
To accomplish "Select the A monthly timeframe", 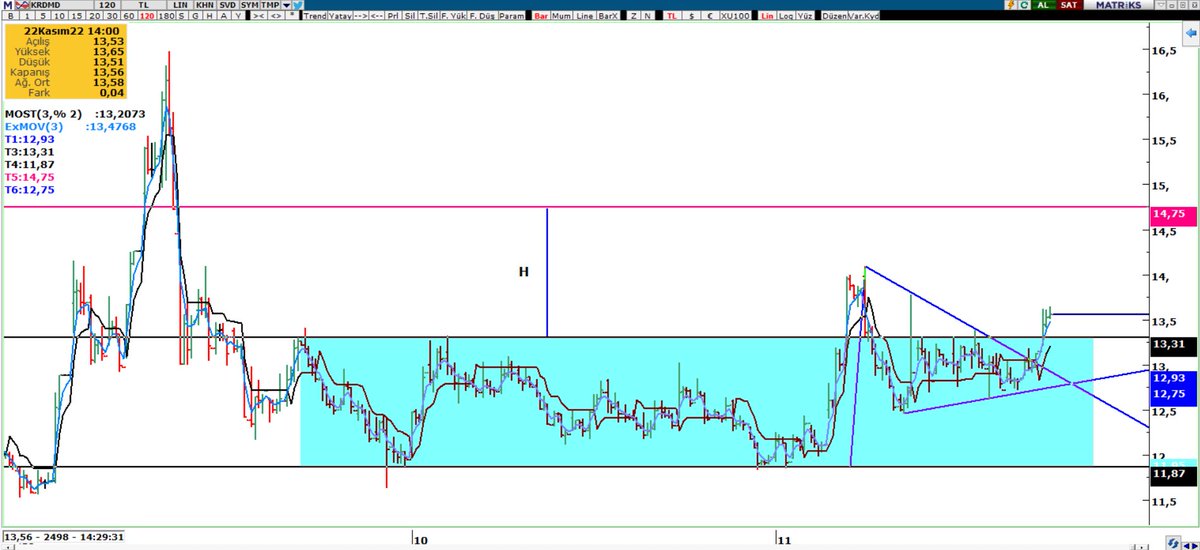I will pos(223,17).
